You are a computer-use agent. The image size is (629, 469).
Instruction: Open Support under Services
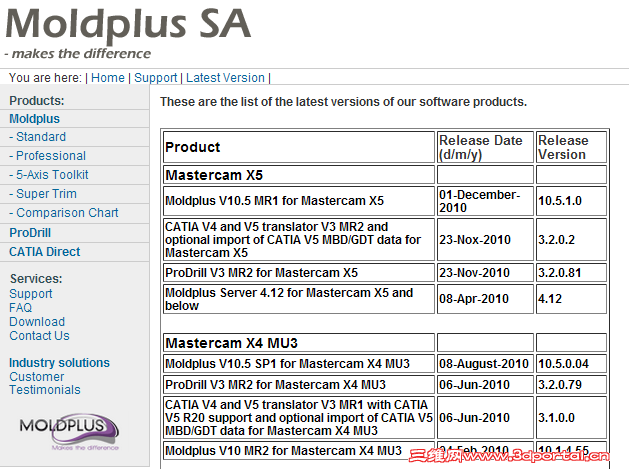[x=31, y=294]
